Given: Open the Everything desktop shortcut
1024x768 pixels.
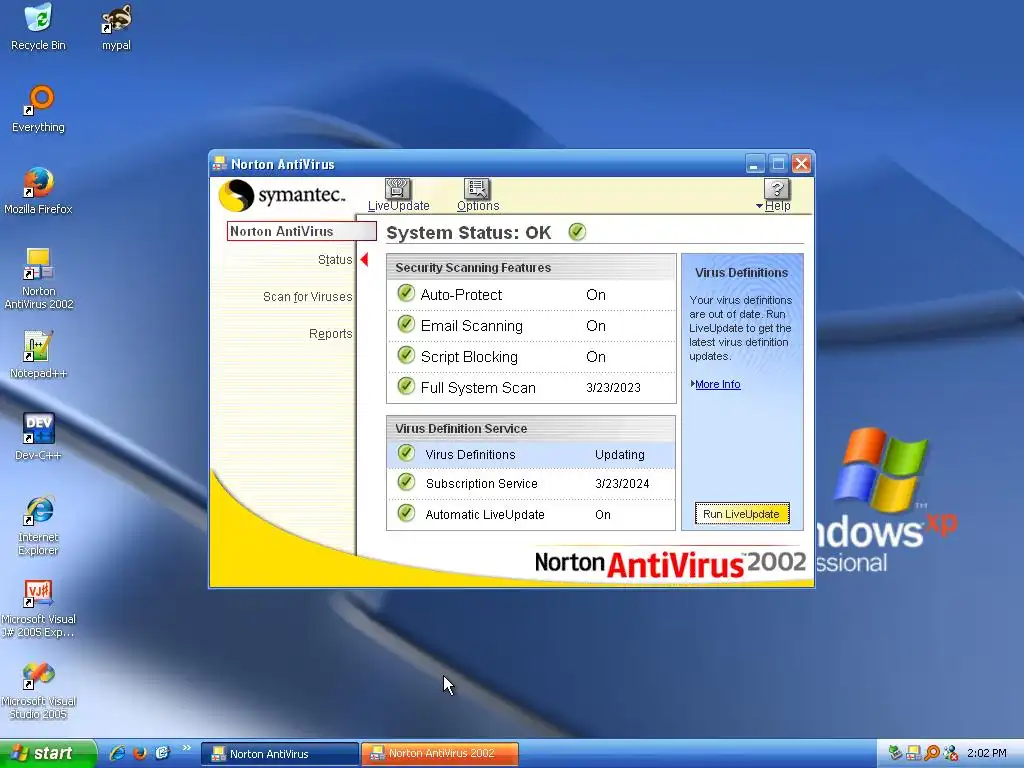Looking at the screenshot, I should [x=39, y=109].
